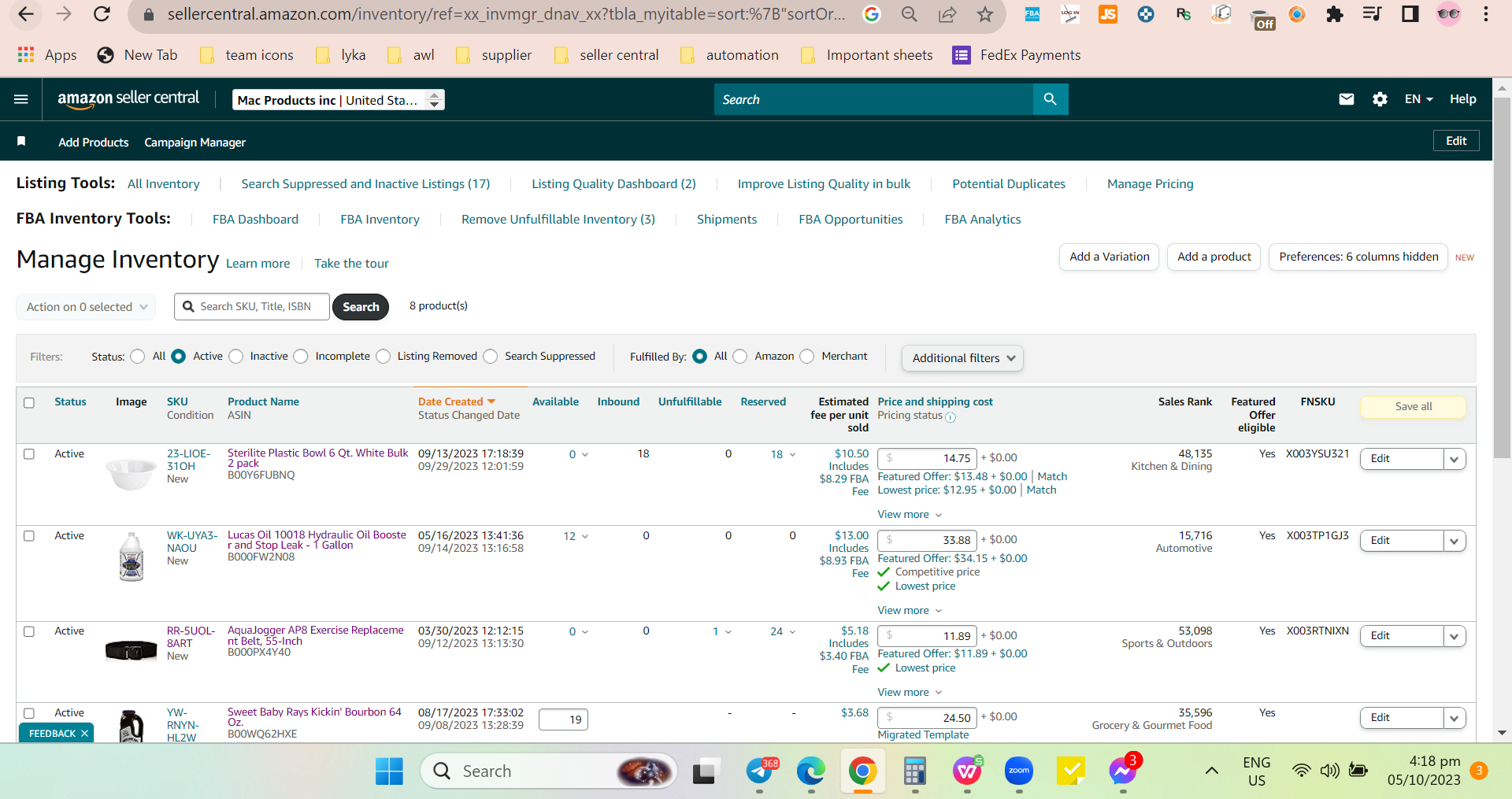Open Telegram from the taskbar

761,771
